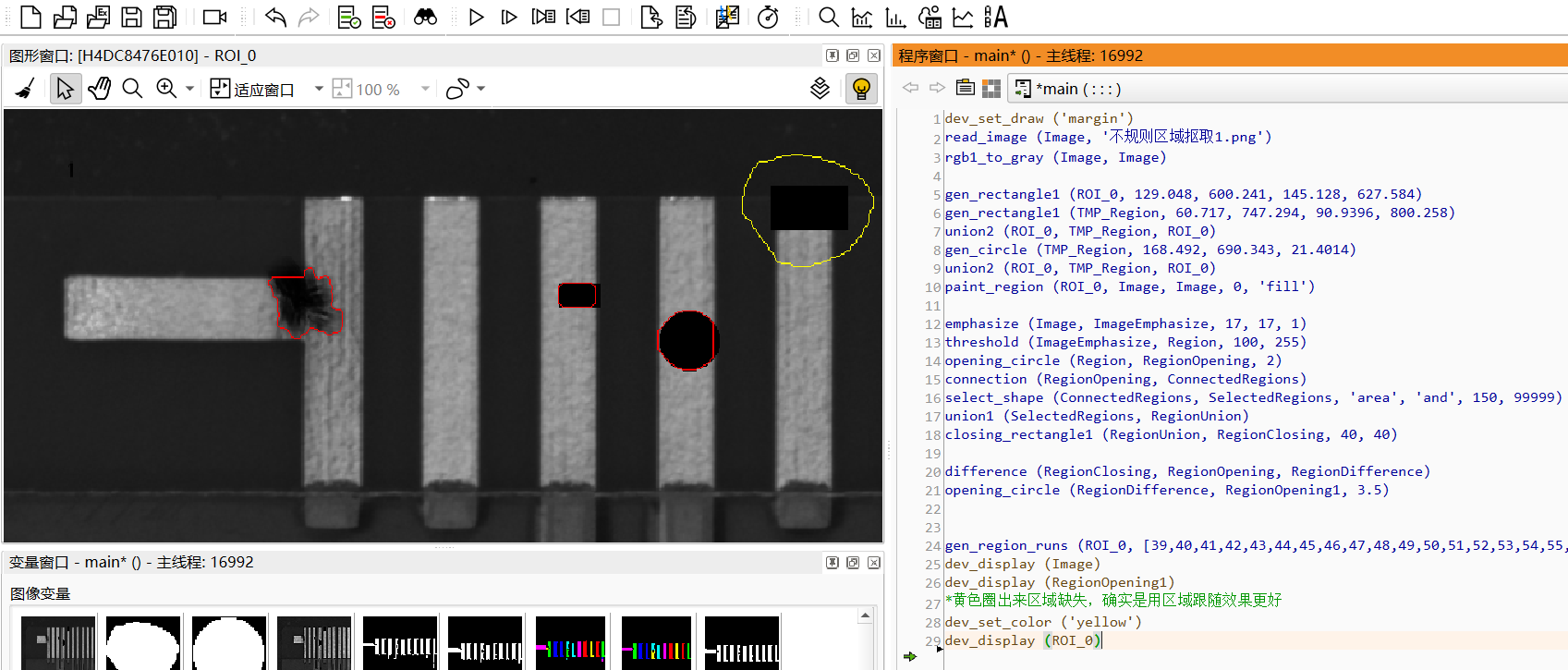
Task: Click the 100 % zoom button
Action: point(367,89)
